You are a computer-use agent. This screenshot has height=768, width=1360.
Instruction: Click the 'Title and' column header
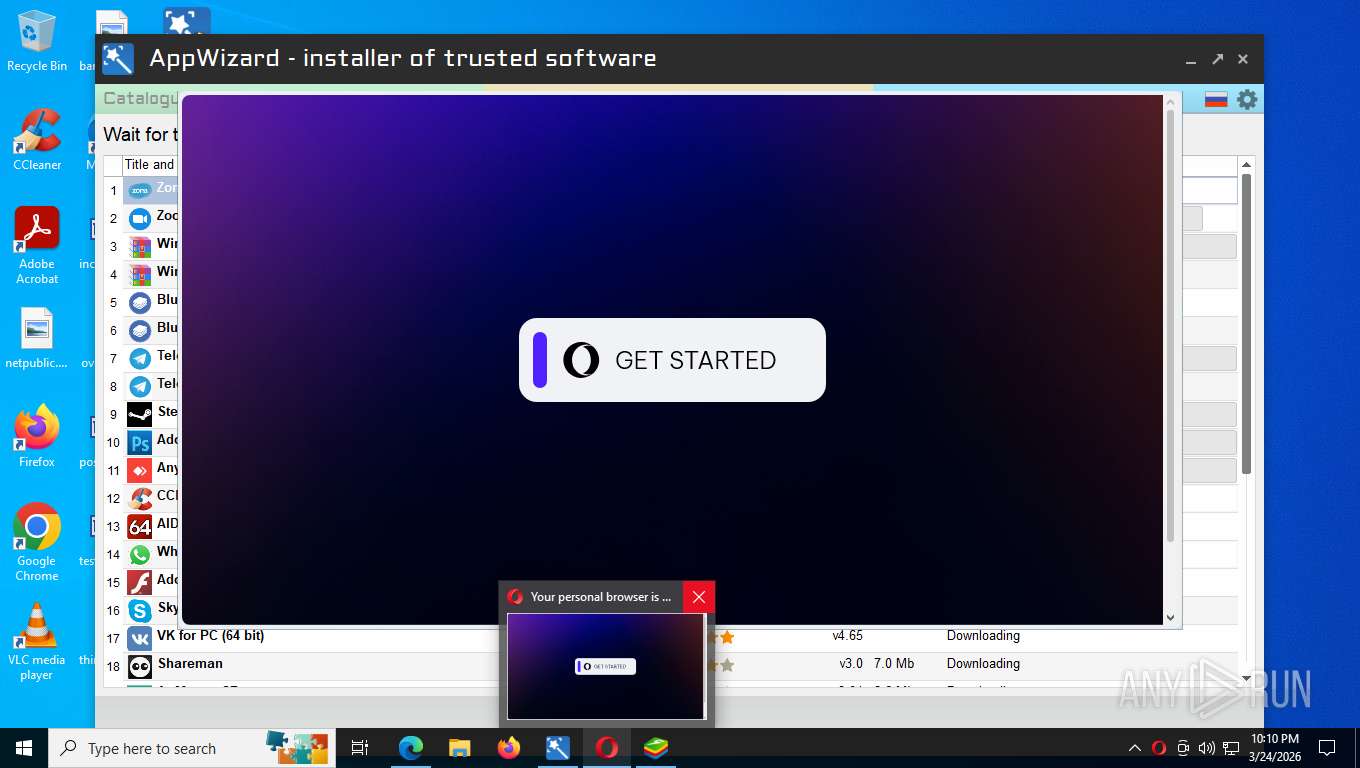tap(149, 165)
